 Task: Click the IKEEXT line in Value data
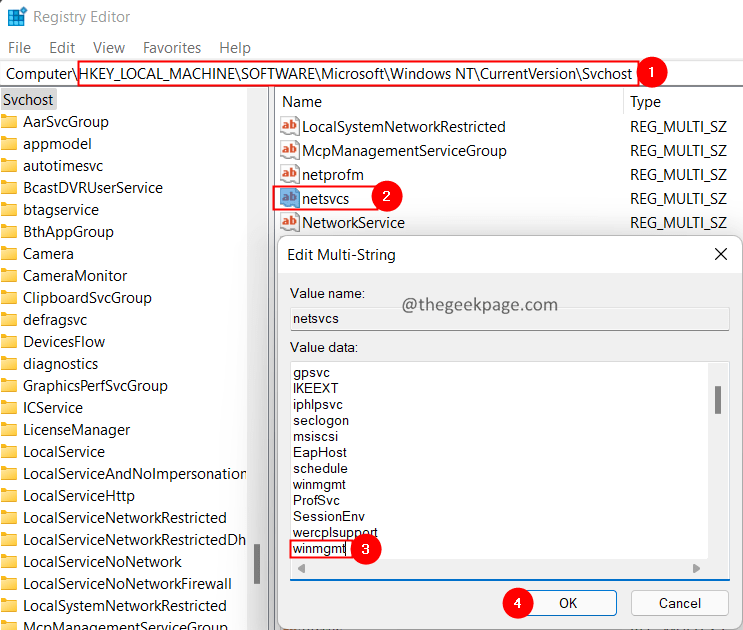point(315,388)
